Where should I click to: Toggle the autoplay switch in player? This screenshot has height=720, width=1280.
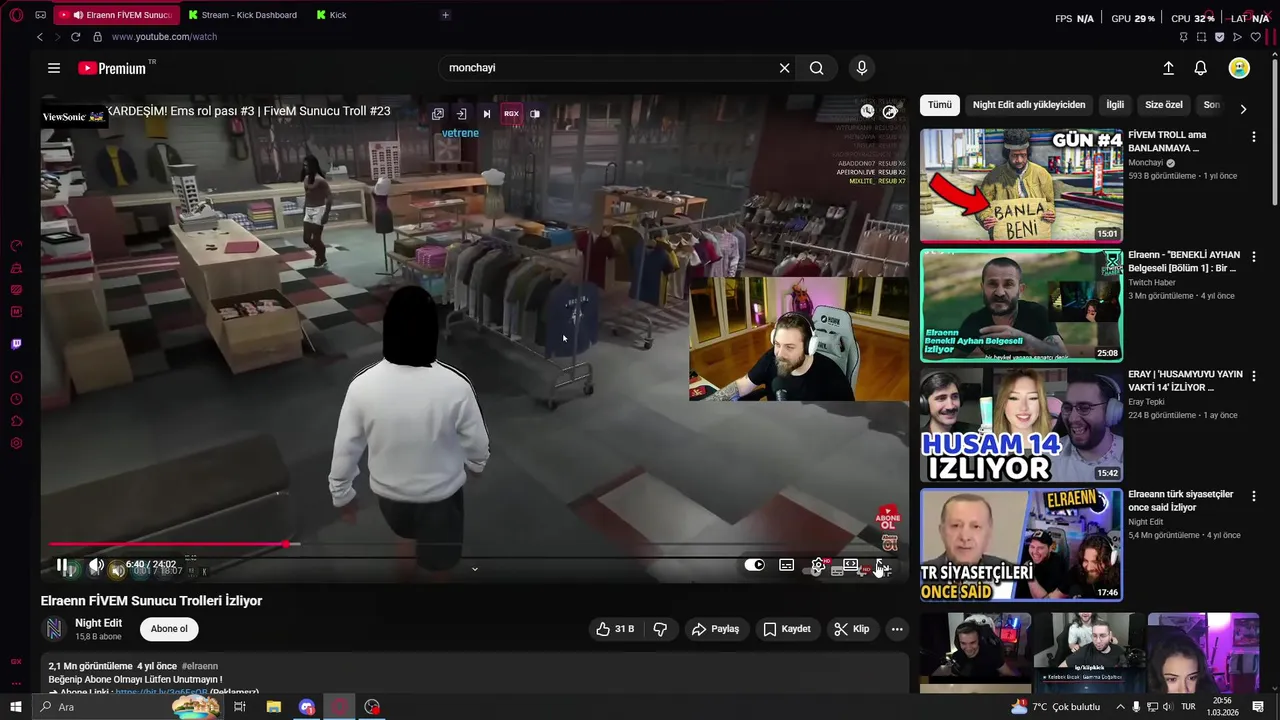[755, 565]
